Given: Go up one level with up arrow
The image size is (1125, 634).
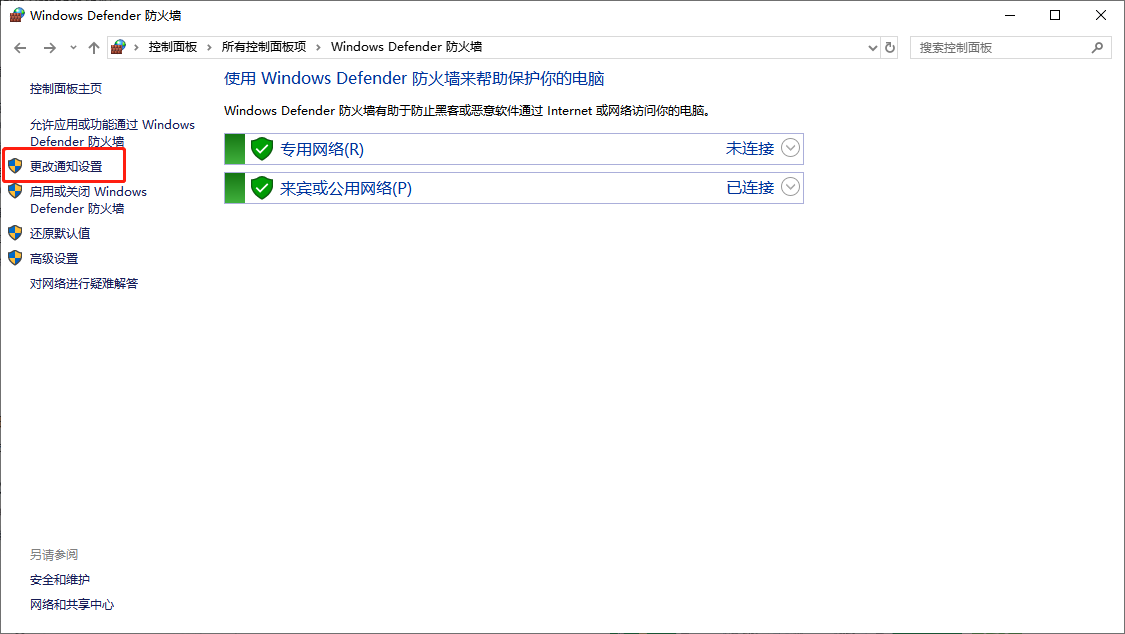Looking at the screenshot, I should coord(94,47).
